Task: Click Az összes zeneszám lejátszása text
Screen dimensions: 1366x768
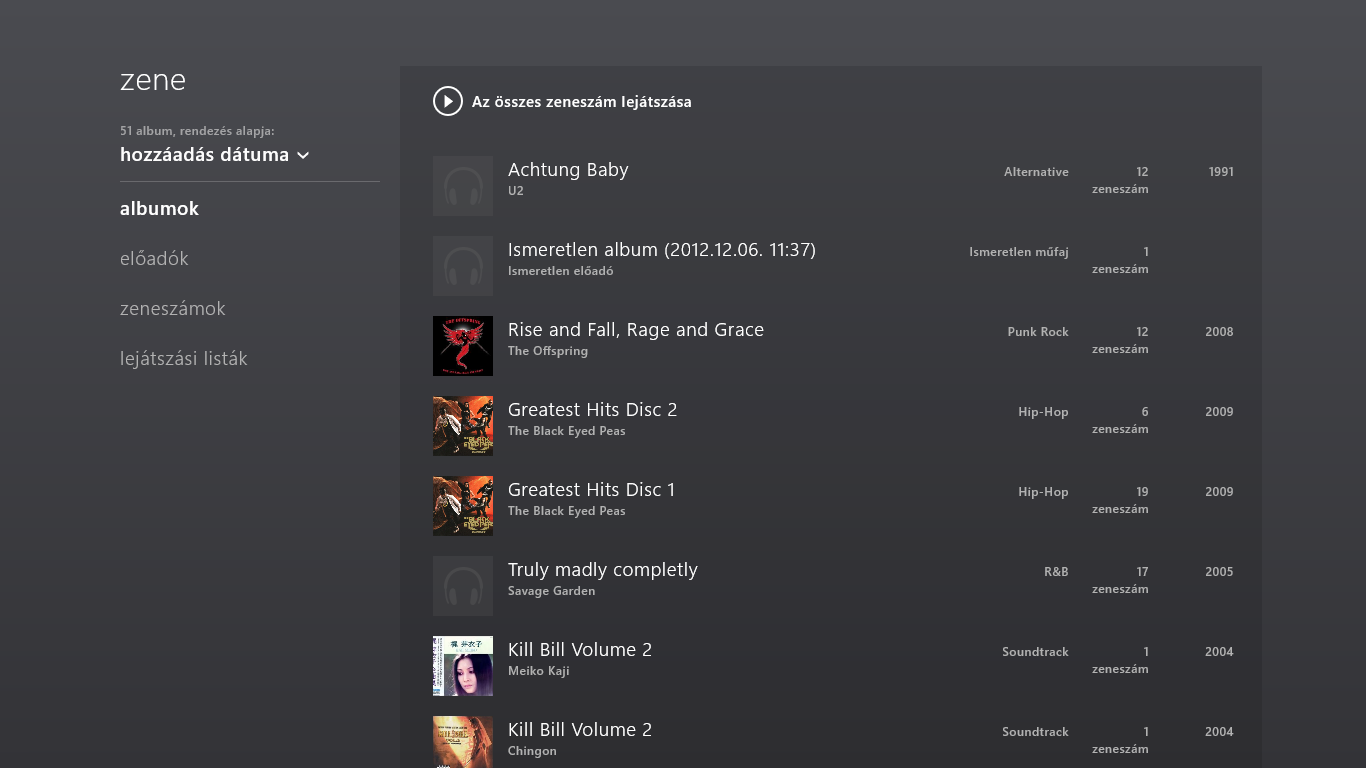Action: 581,102
